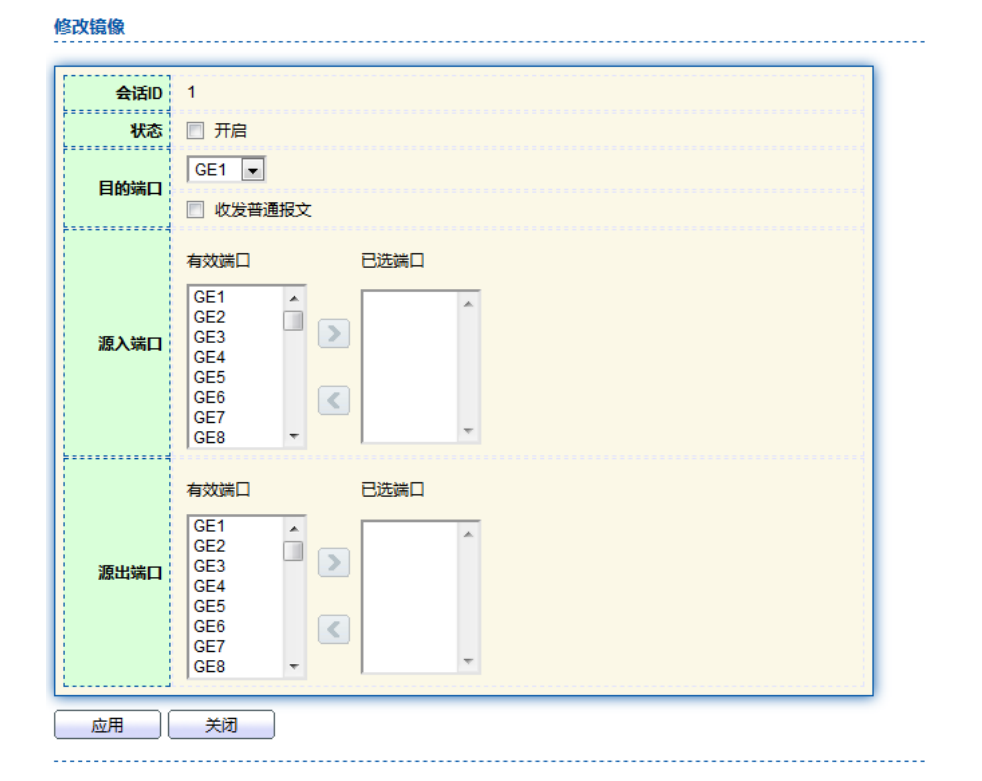Click the 源出端口 list scrollbar thumb
Viewport: 982px width, 781px height.
tap(293, 551)
